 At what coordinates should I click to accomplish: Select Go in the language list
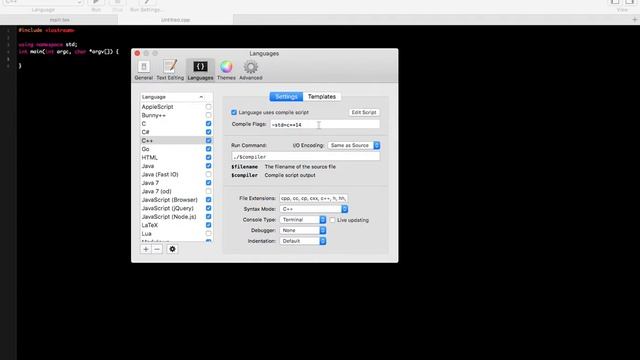145,149
